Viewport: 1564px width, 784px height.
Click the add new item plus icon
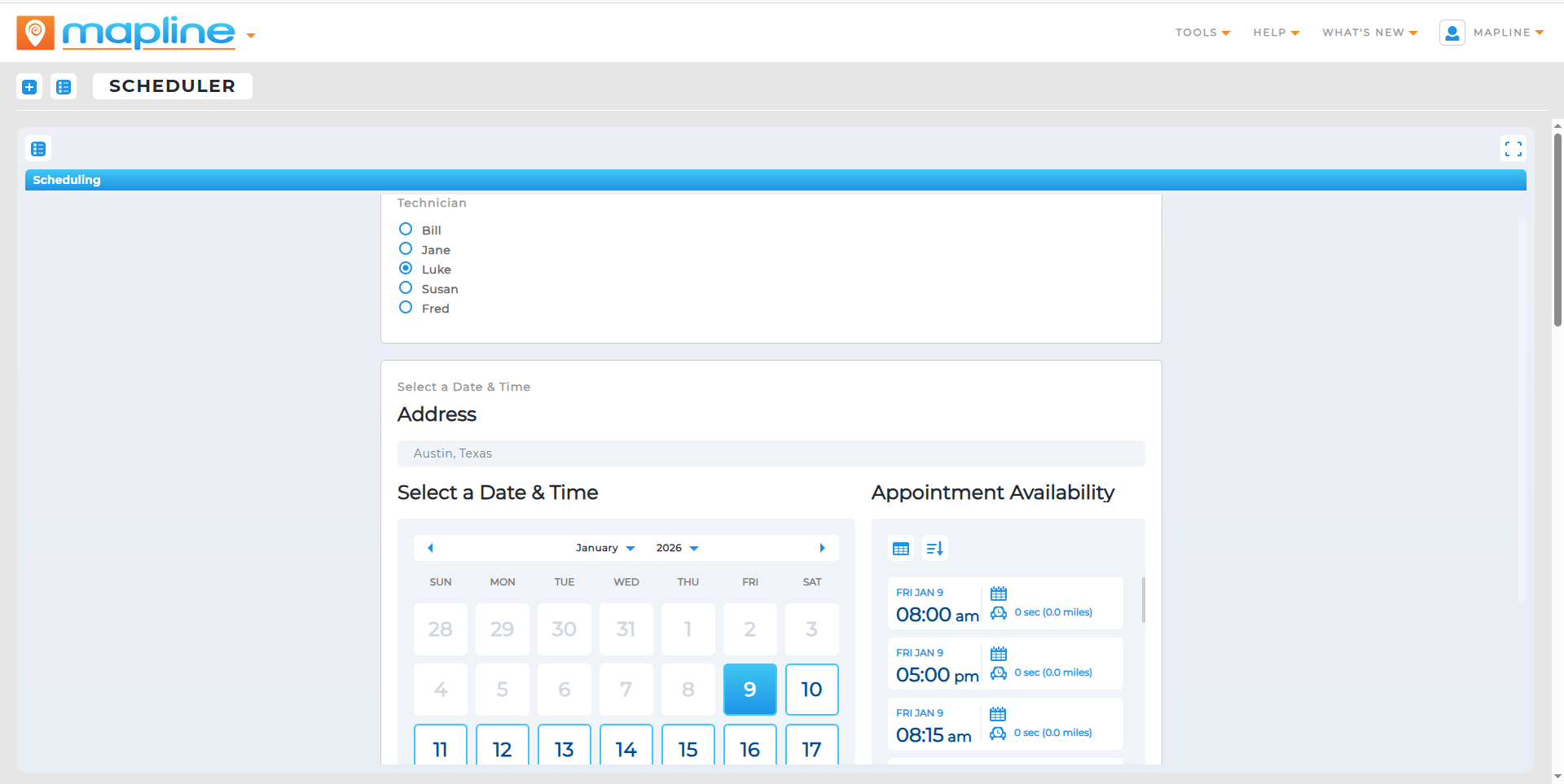click(29, 86)
